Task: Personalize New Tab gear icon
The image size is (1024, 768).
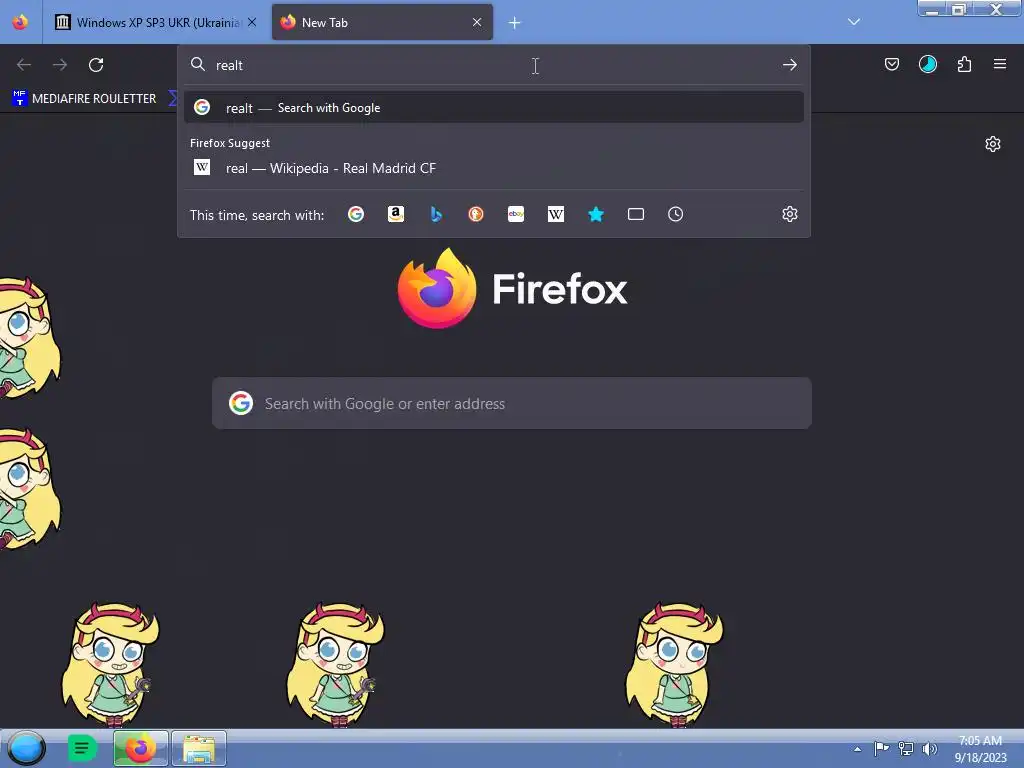Action: (993, 144)
